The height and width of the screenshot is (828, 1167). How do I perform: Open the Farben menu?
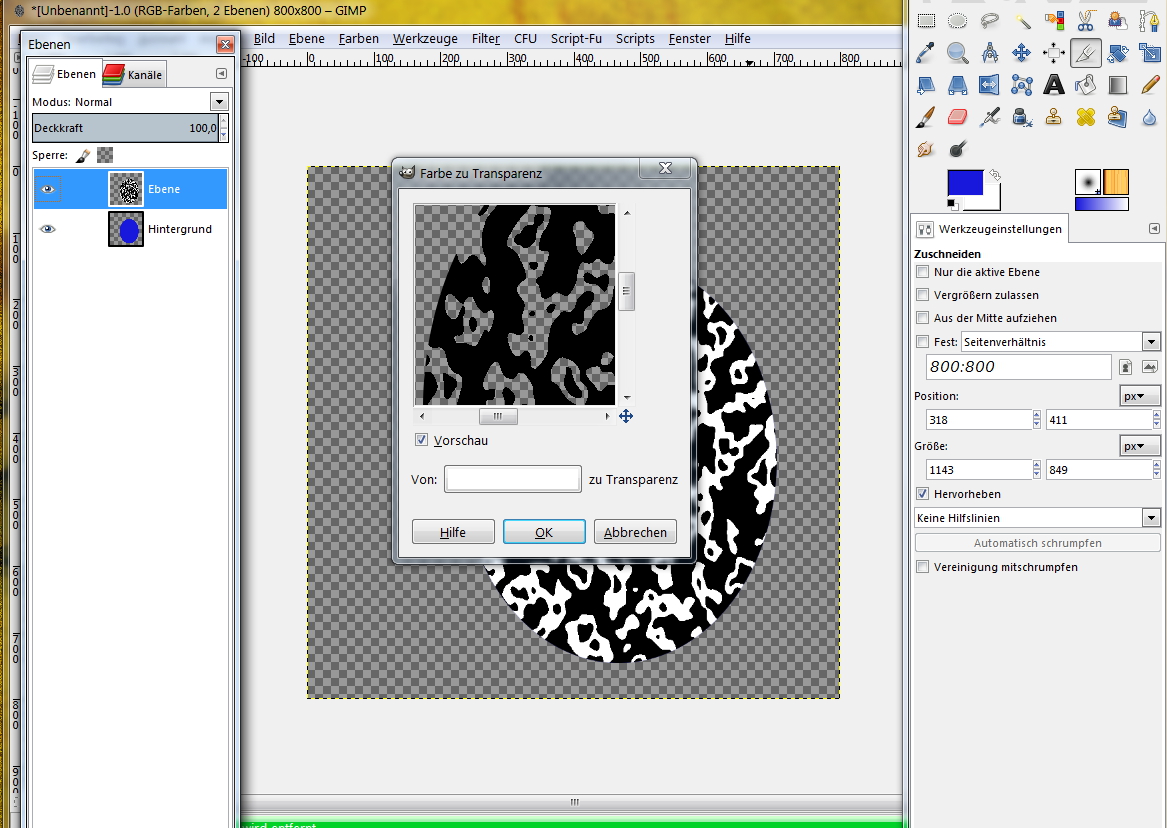pos(359,39)
